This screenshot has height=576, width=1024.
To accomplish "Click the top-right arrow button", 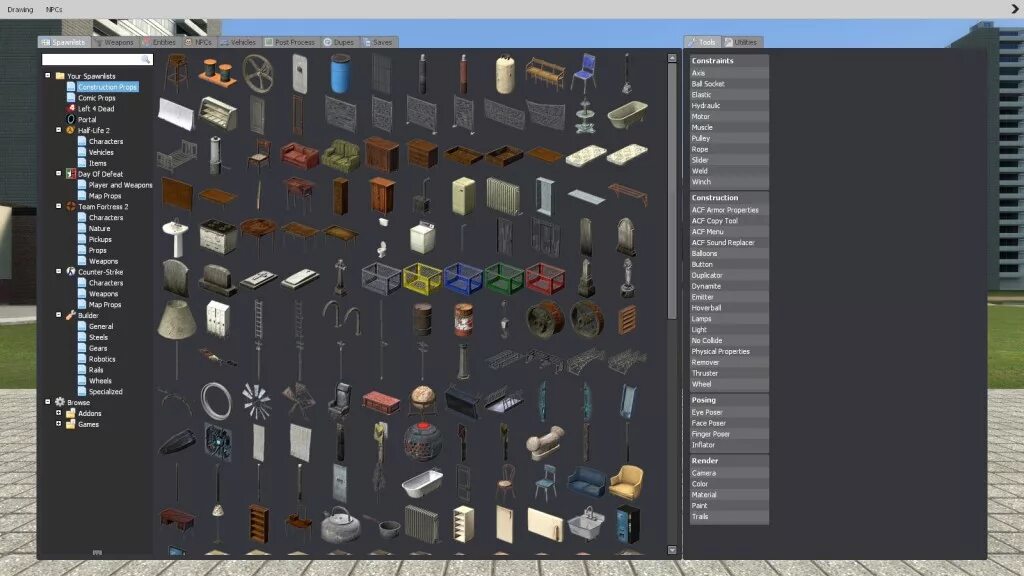I will [x=1015, y=9].
